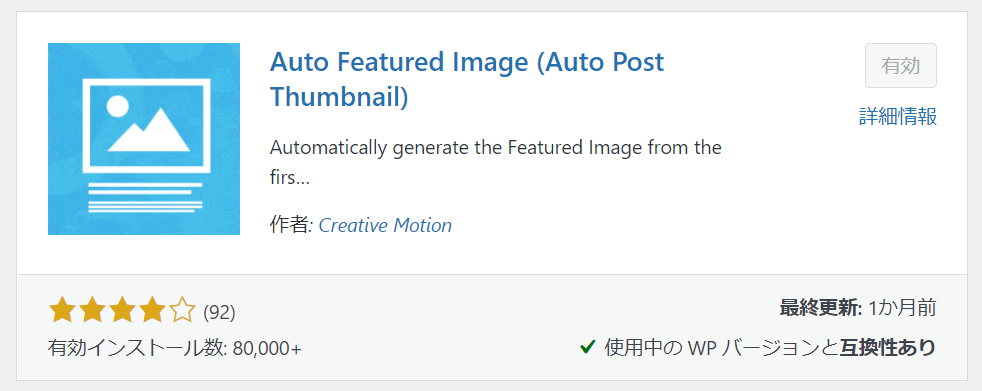Open the 詳細情報 details link
This screenshot has width=982, height=391.
[898, 117]
